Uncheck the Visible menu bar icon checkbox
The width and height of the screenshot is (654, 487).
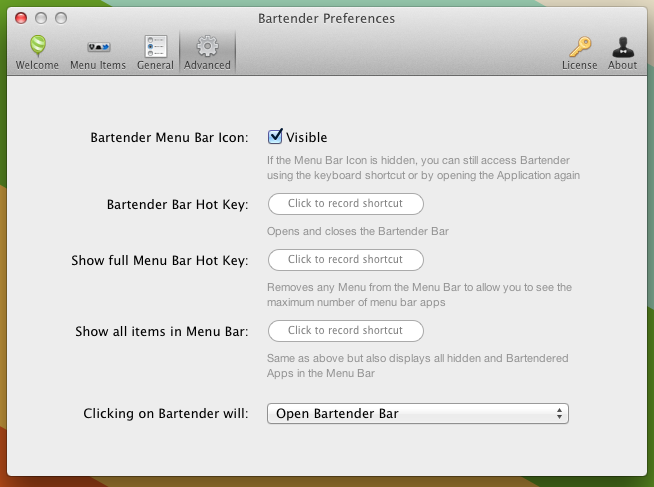(x=275, y=136)
